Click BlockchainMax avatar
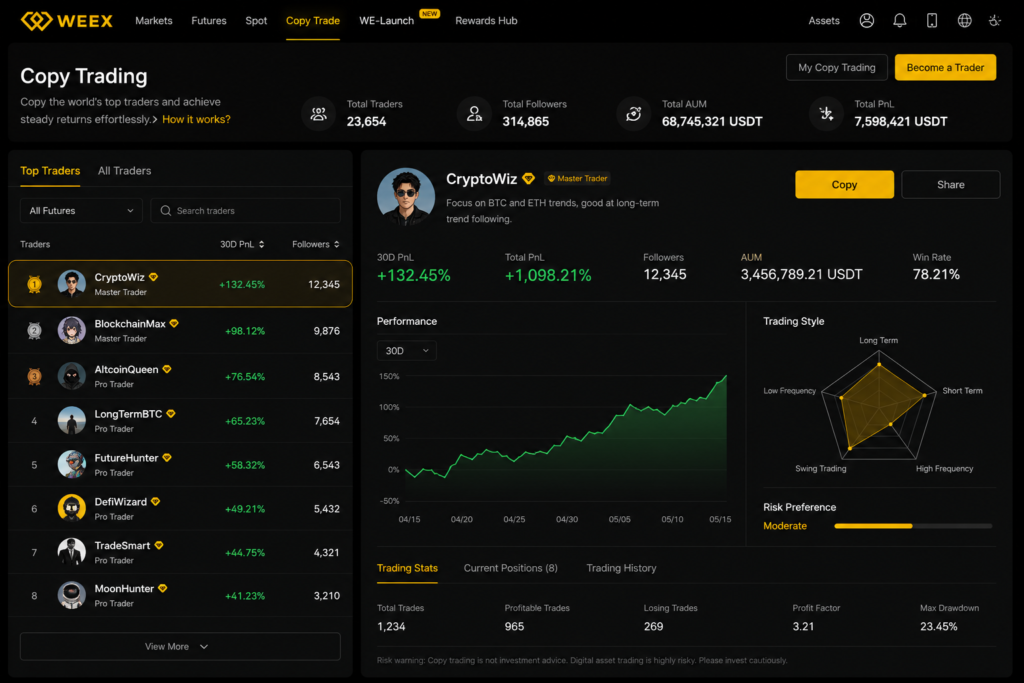The height and width of the screenshot is (683, 1024). [x=72, y=330]
